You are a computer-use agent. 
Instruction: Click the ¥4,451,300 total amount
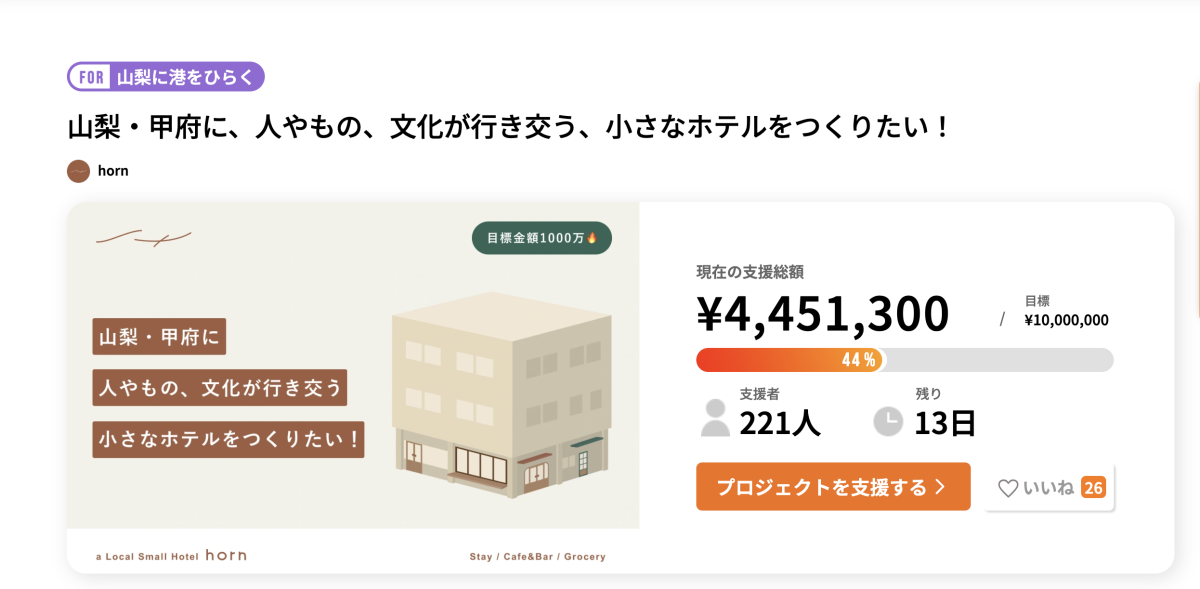(x=823, y=314)
